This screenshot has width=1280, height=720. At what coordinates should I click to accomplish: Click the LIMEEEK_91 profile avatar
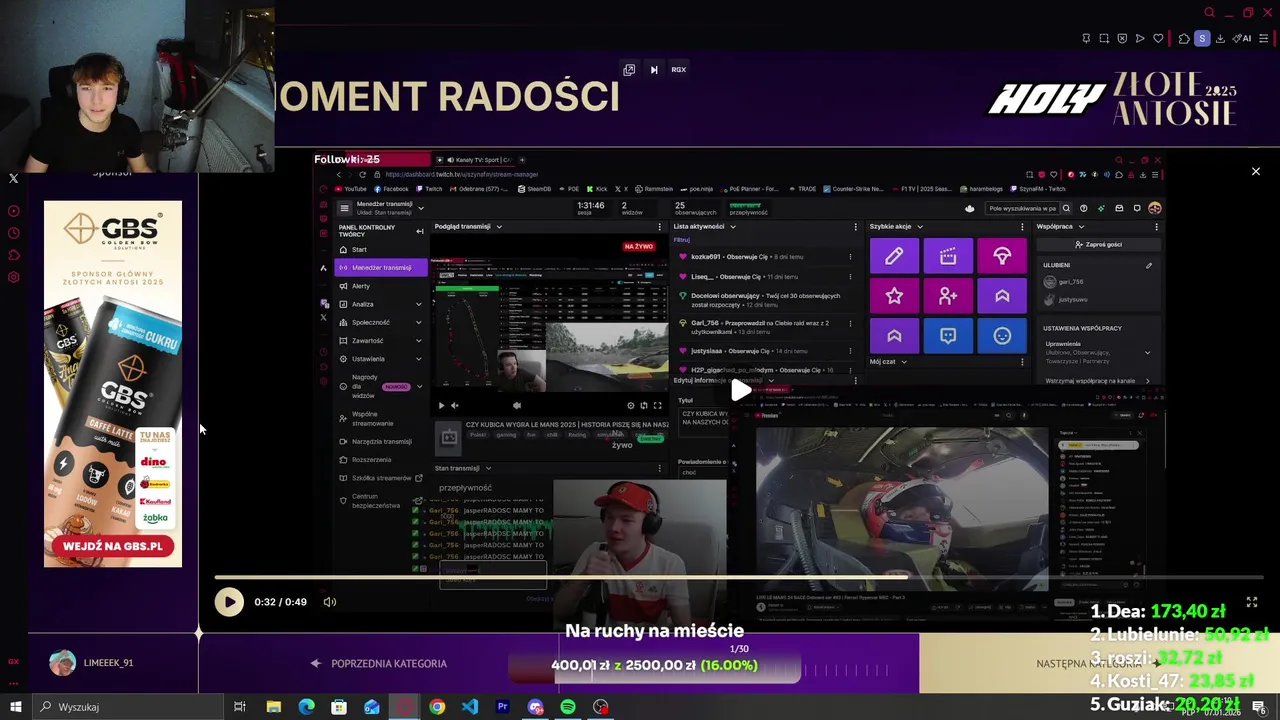pos(63,663)
